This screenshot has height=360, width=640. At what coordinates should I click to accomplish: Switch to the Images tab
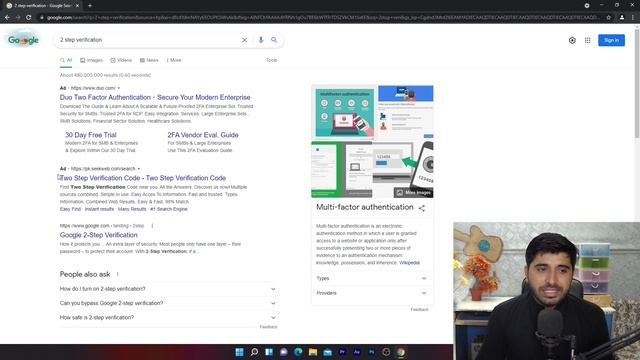tap(91, 60)
